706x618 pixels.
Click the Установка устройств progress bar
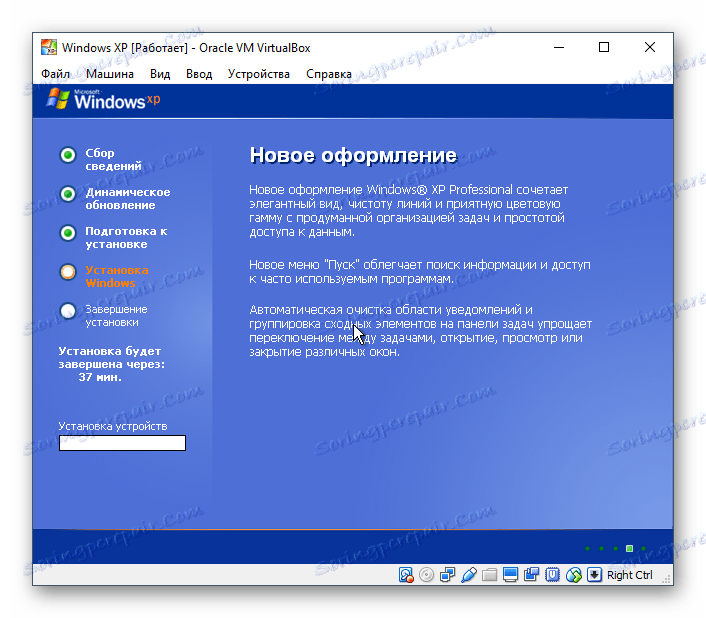pyautogui.click(x=122, y=443)
